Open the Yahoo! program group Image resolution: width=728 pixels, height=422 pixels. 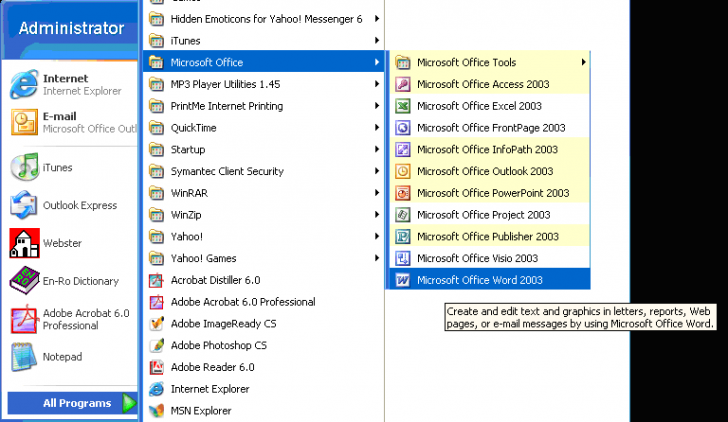click(x=263, y=236)
